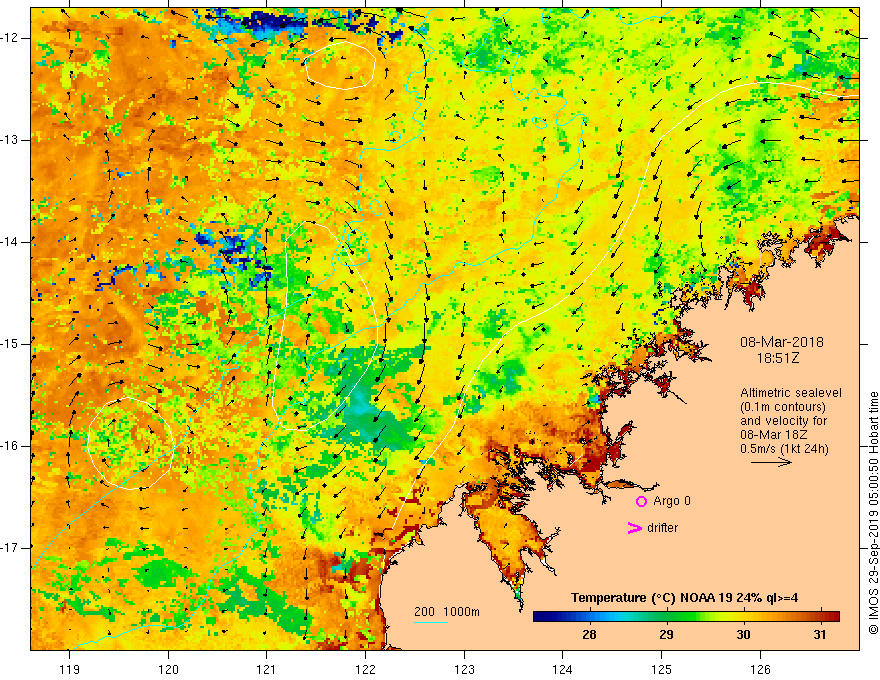Image resolution: width=880 pixels, height=680 pixels.
Task: Click longitude axis label 122
Action: [365, 669]
